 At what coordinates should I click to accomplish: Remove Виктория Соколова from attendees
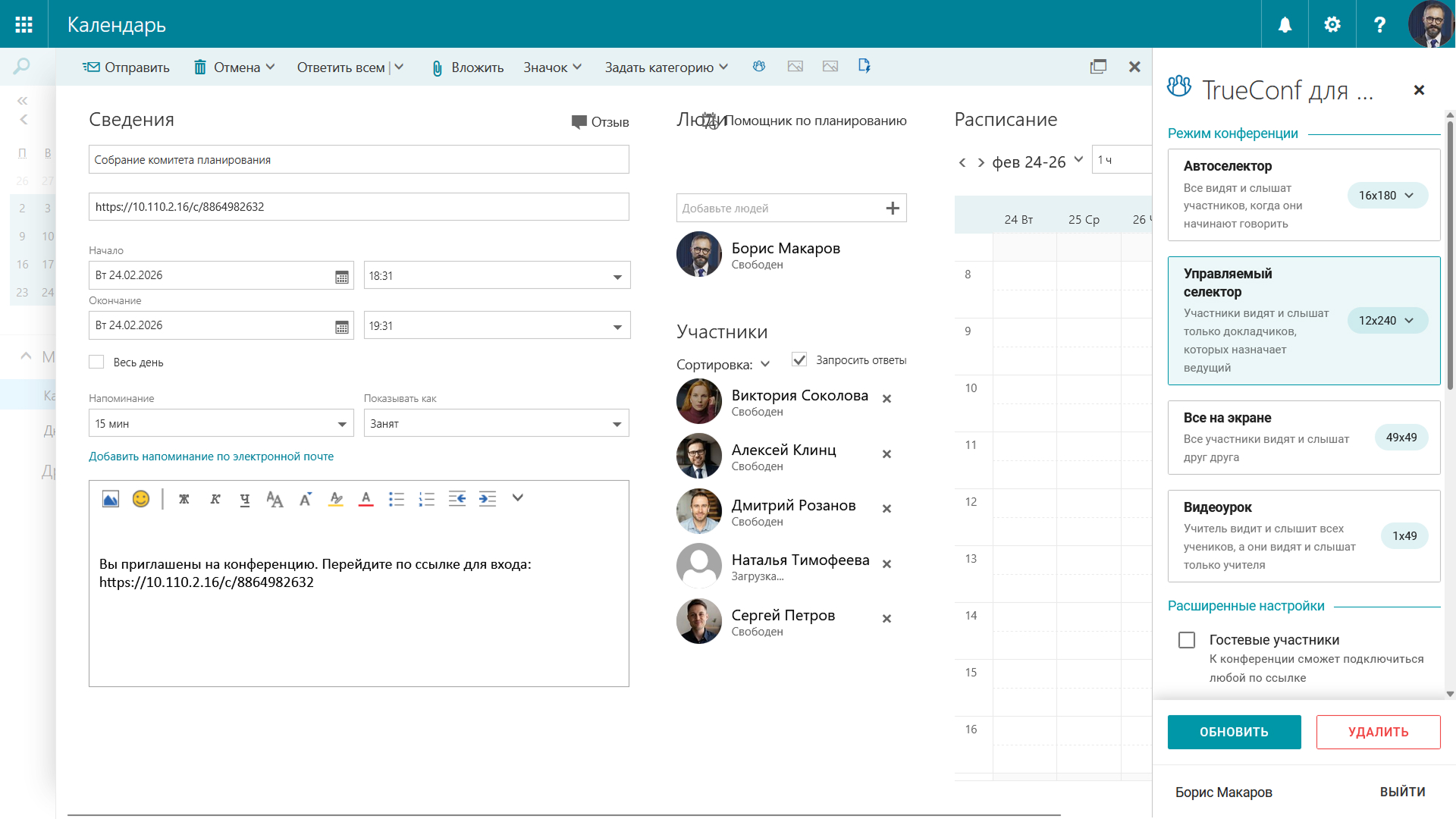(886, 399)
